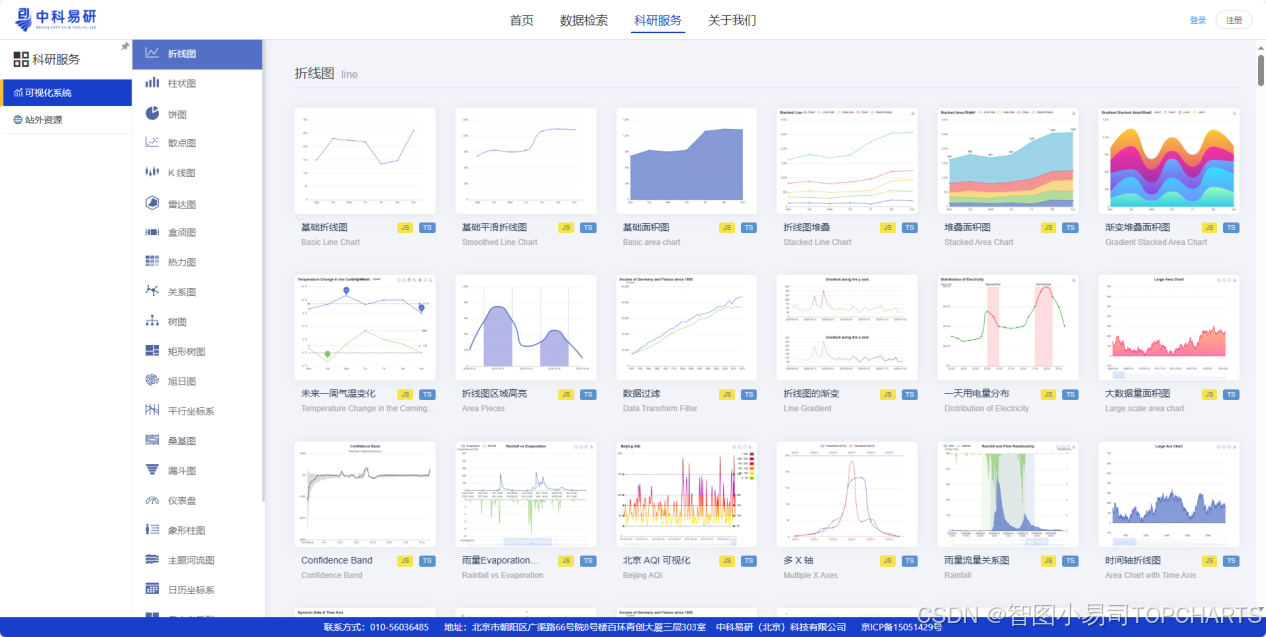This screenshot has height=637, width=1266.
Task: Click the 折线图 section heading
Action: pyautogui.click(x=314, y=74)
